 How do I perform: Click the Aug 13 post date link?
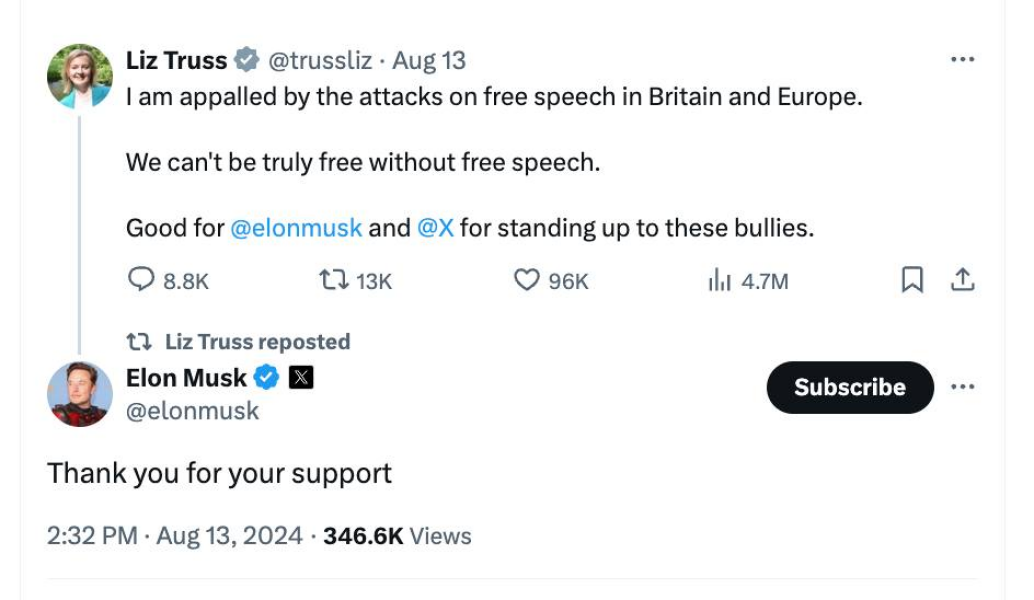429,60
